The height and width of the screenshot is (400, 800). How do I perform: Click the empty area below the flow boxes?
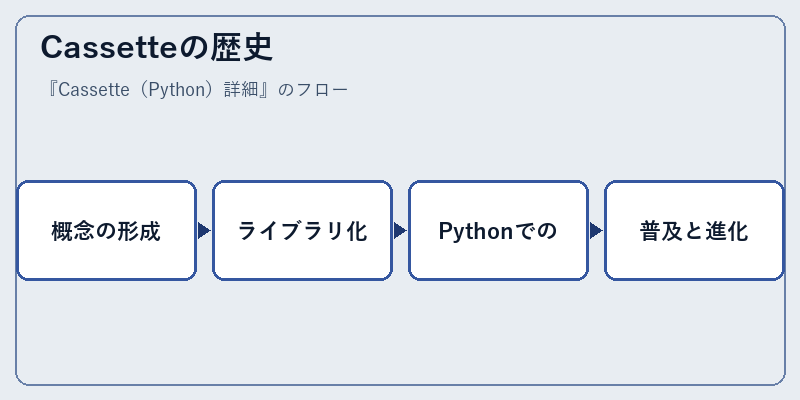(400, 332)
